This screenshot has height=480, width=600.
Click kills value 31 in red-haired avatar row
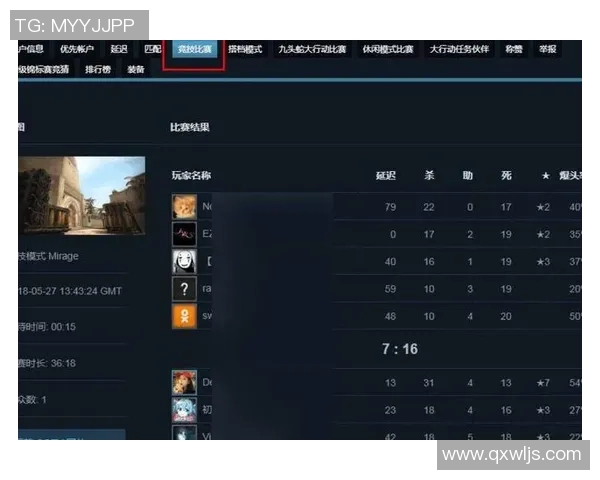(x=429, y=383)
